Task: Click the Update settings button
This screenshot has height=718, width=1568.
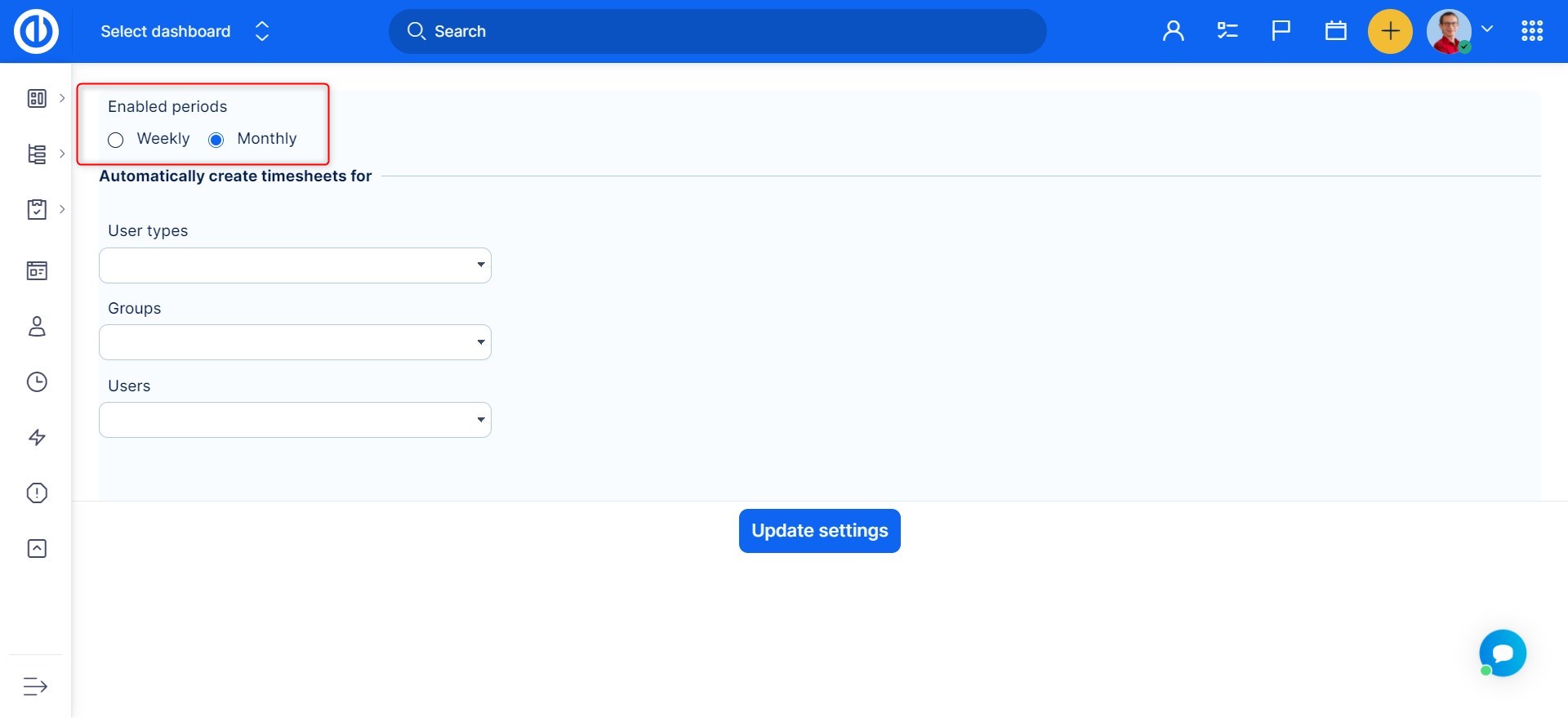Action: (x=819, y=531)
